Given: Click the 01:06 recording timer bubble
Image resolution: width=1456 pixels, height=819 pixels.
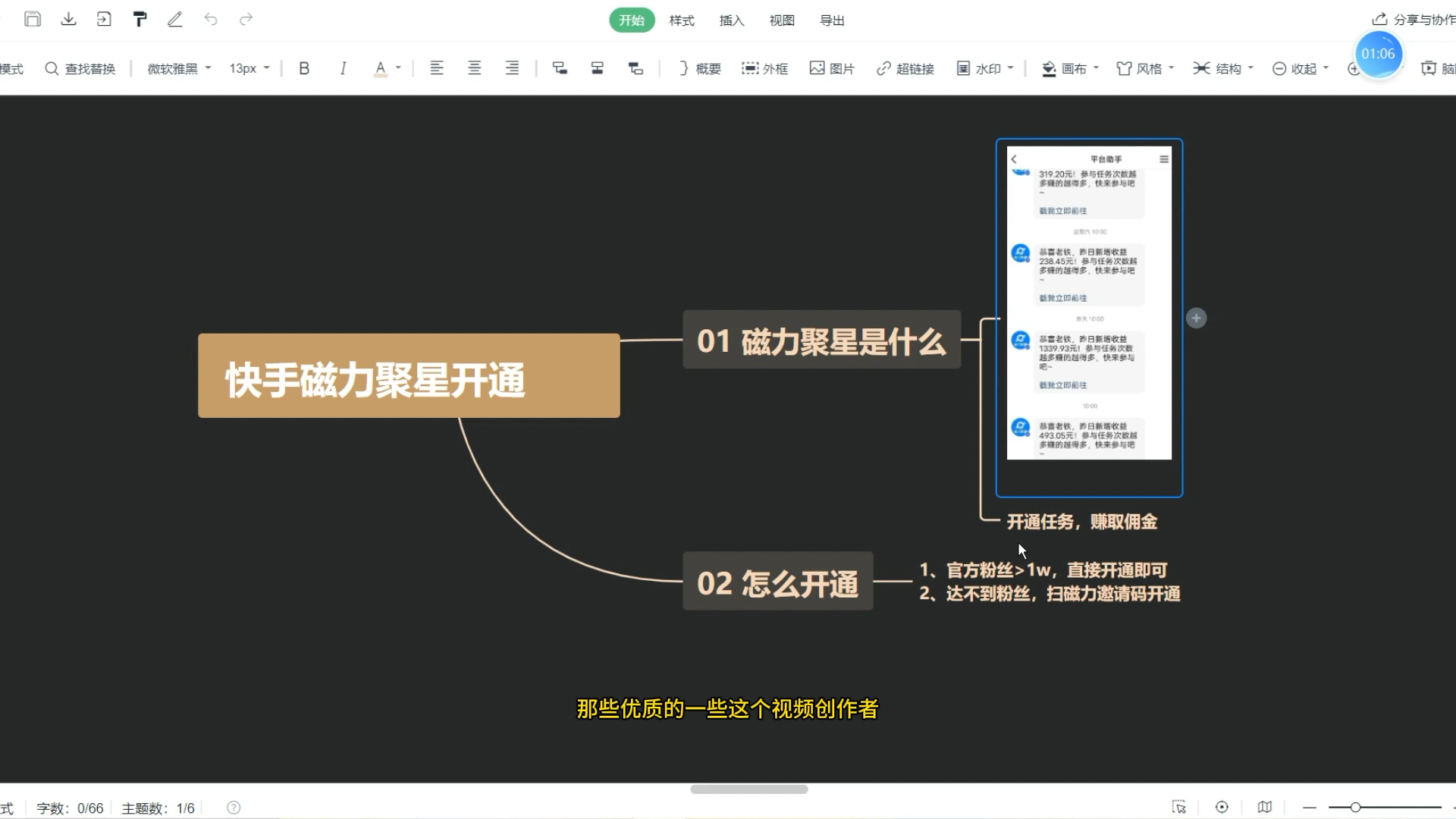Looking at the screenshot, I should 1378,54.
